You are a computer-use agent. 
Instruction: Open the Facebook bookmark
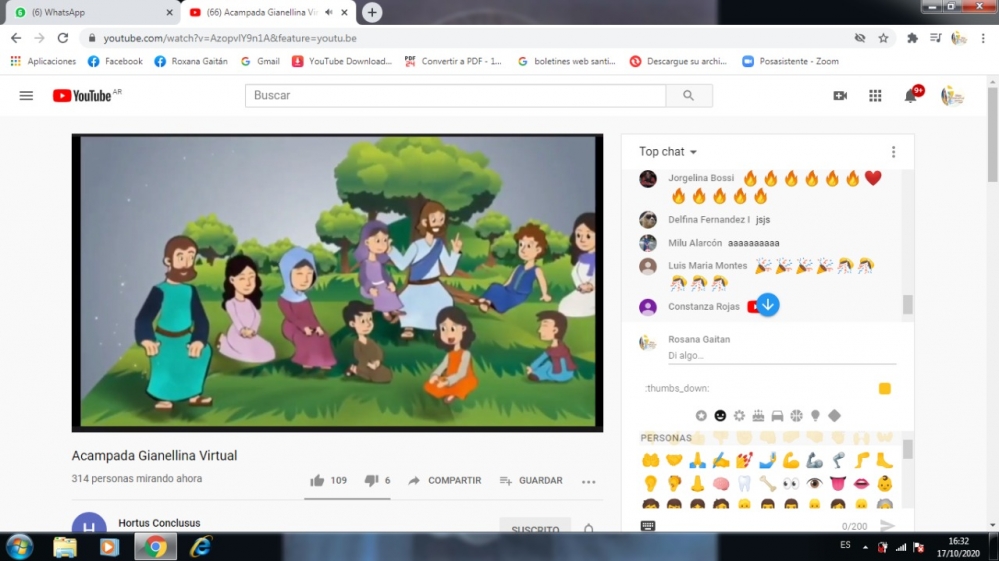tap(115, 61)
